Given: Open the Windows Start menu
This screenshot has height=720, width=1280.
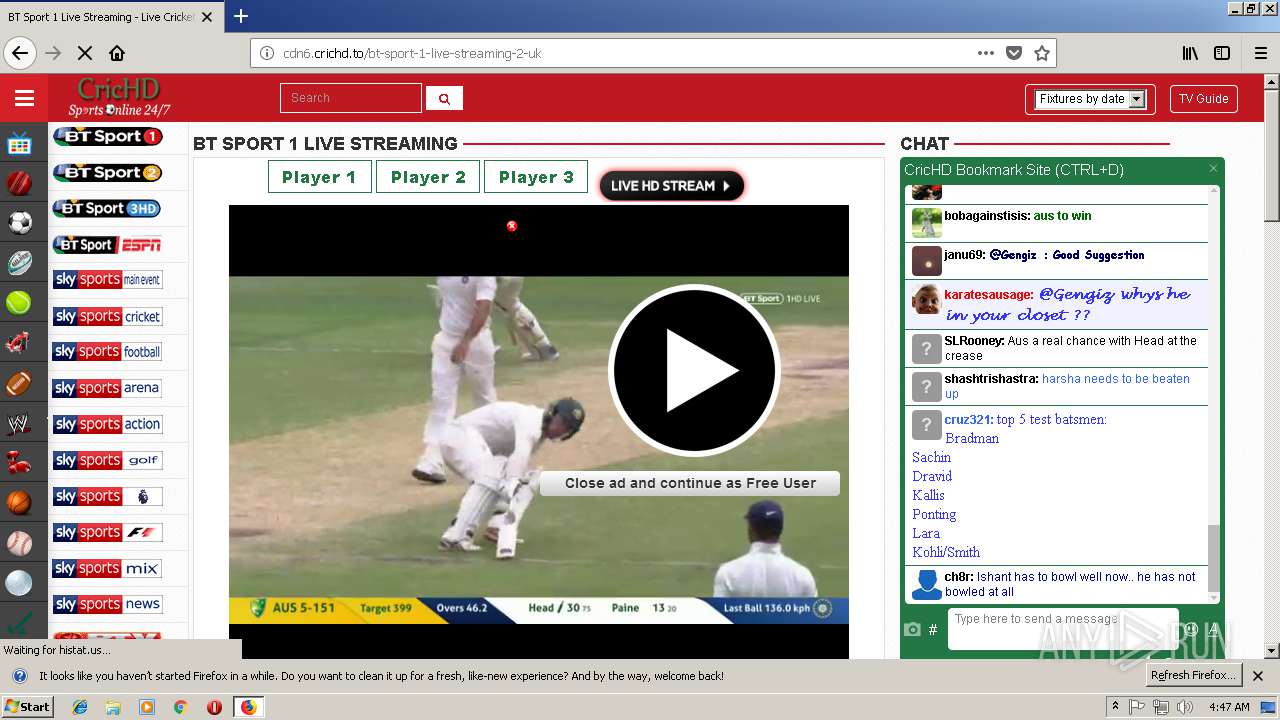Looking at the screenshot, I should pos(27,707).
